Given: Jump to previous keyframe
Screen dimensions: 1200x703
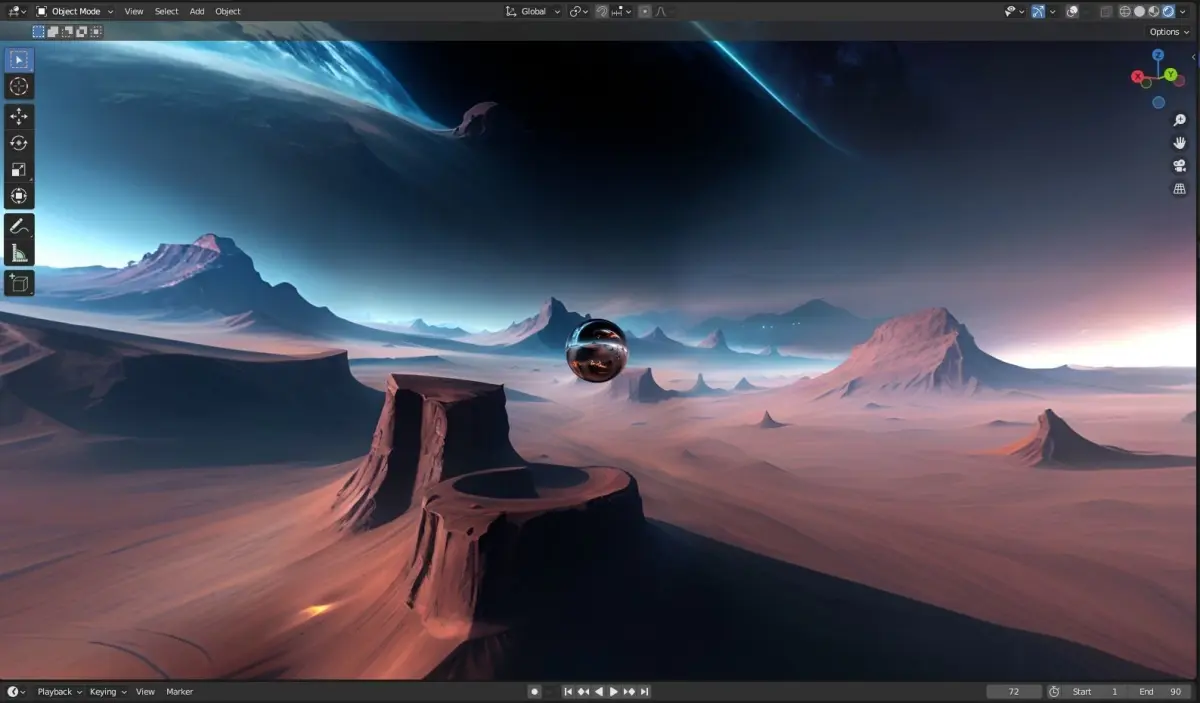Looking at the screenshot, I should coord(583,691).
